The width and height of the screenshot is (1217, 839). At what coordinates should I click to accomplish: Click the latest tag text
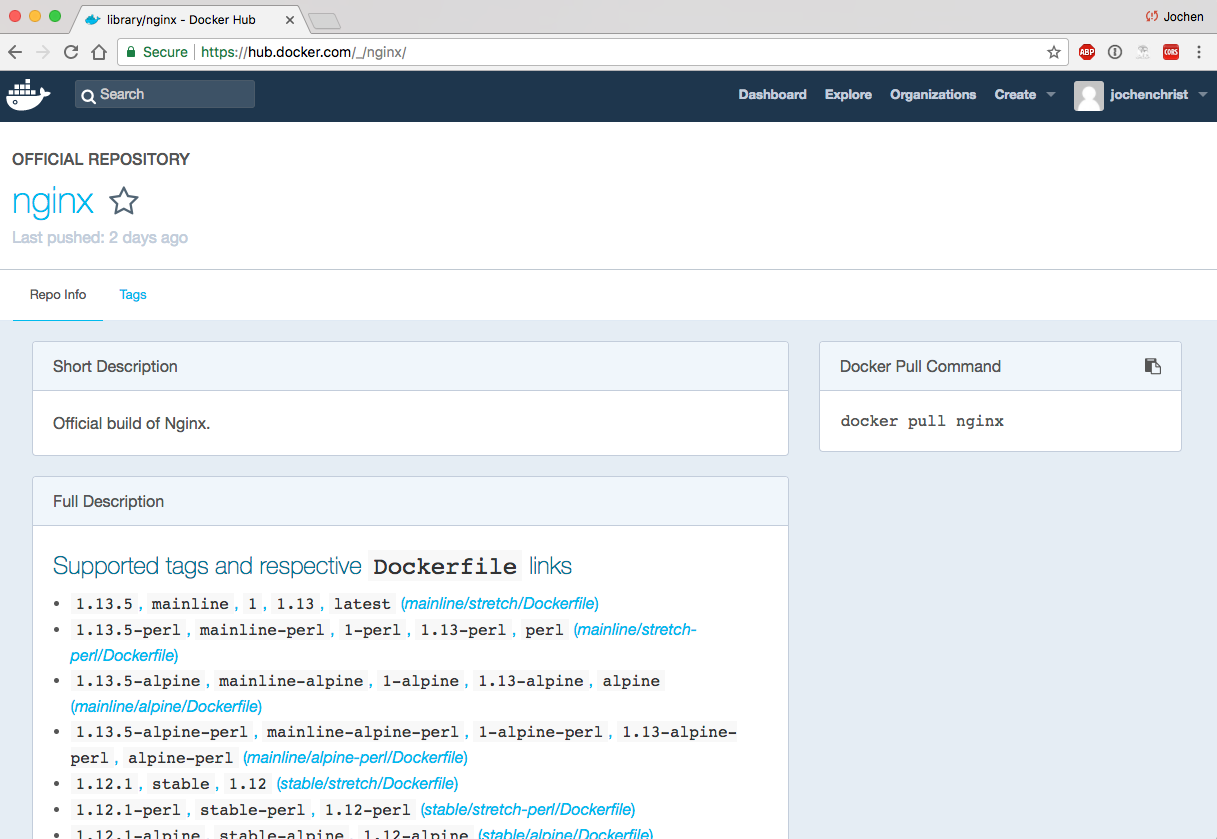(x=362, y=604)
